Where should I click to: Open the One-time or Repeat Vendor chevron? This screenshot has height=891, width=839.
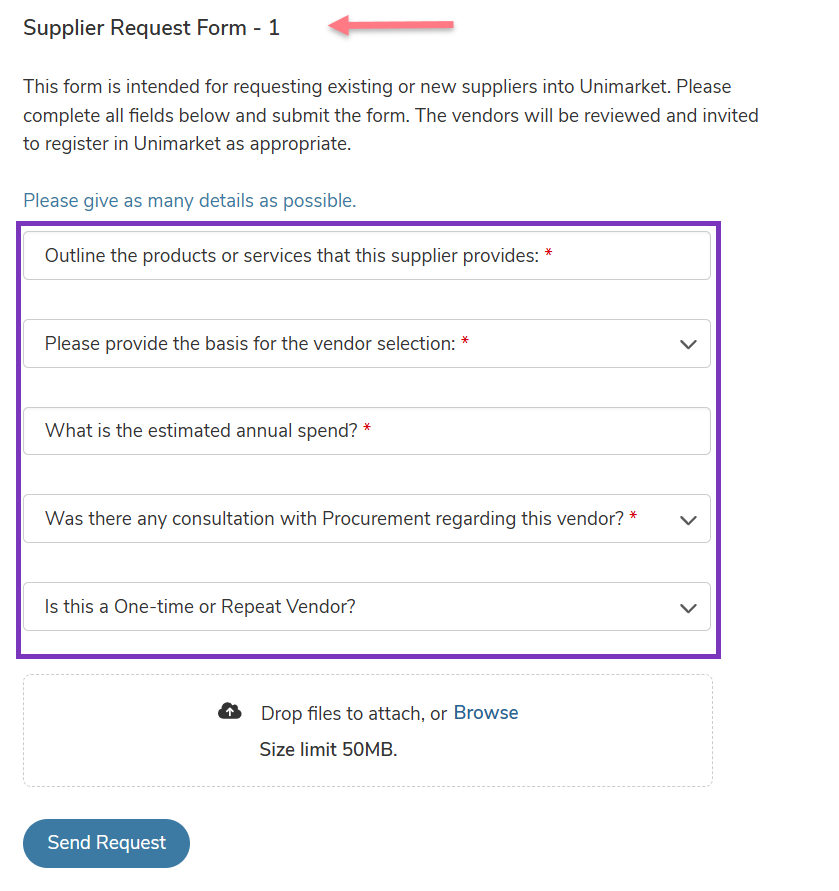click(x=688, y=608)
